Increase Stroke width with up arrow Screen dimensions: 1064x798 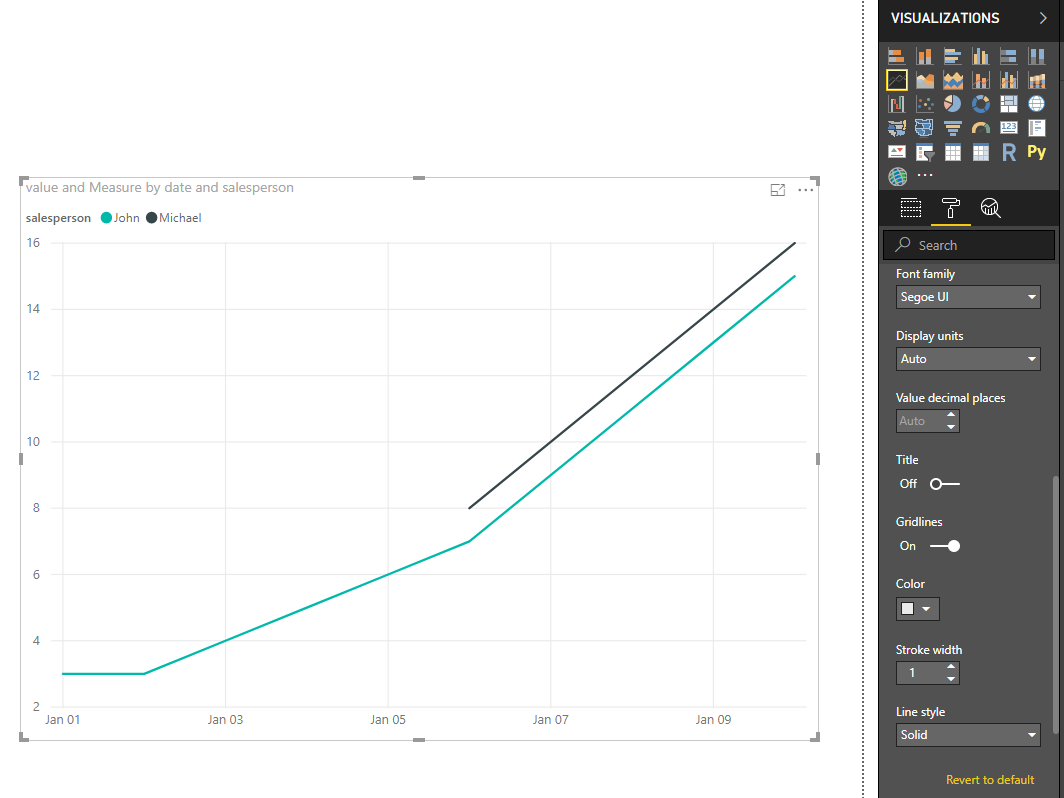(x=951, y=667)
